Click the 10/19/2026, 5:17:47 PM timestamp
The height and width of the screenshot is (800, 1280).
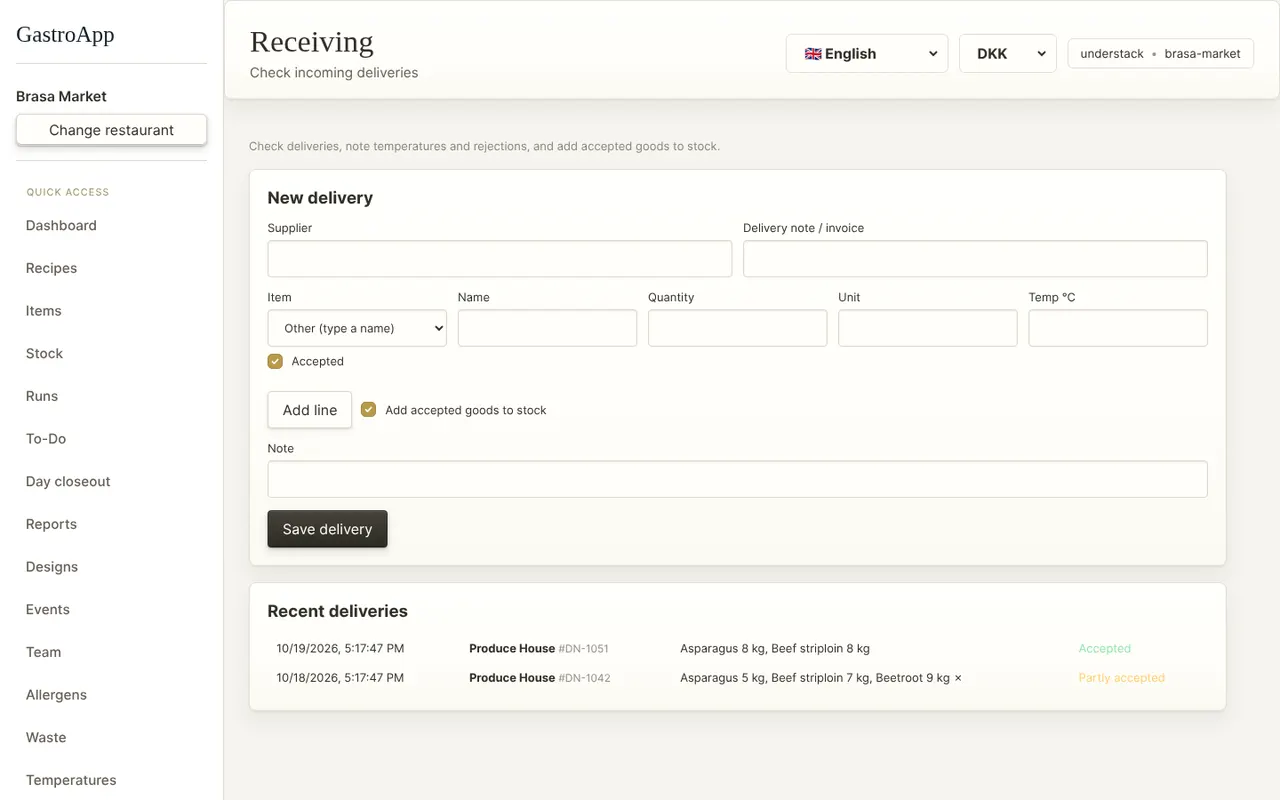coord(340,649)
